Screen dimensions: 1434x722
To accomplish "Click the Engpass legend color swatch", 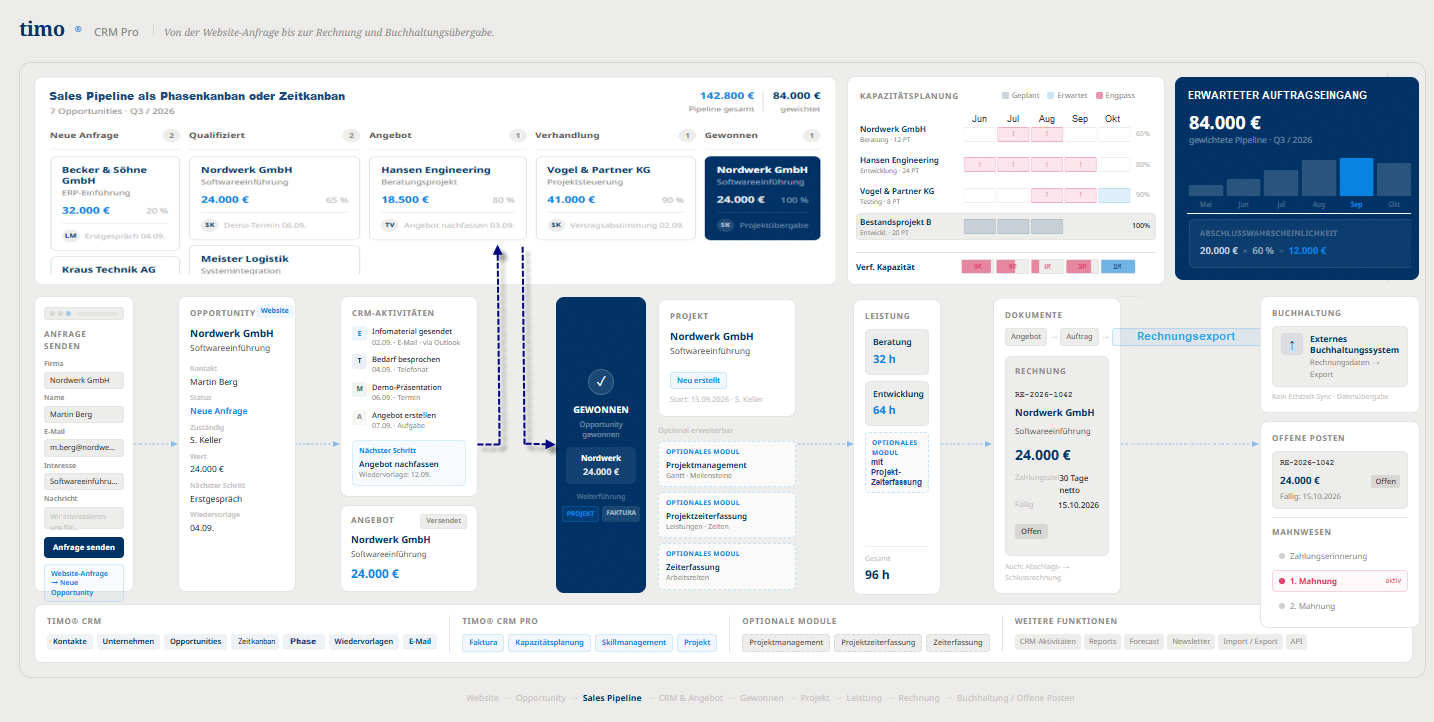I will click(1100, 95).
